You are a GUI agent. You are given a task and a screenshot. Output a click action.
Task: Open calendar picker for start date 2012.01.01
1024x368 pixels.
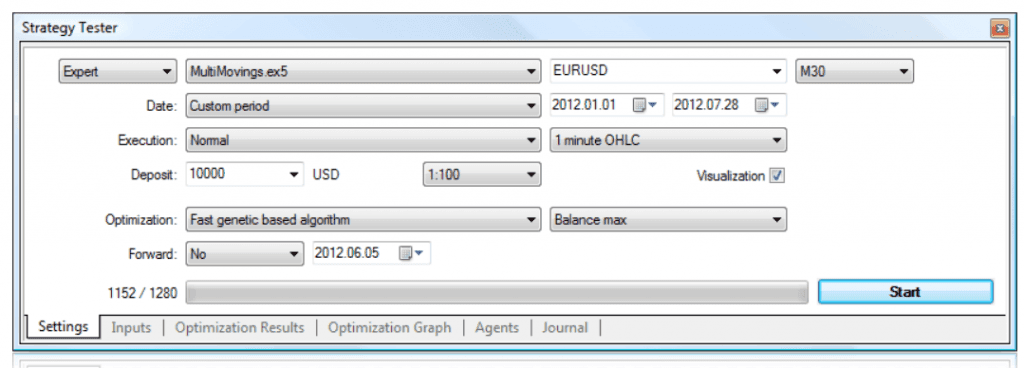click(x=647, y=105)
